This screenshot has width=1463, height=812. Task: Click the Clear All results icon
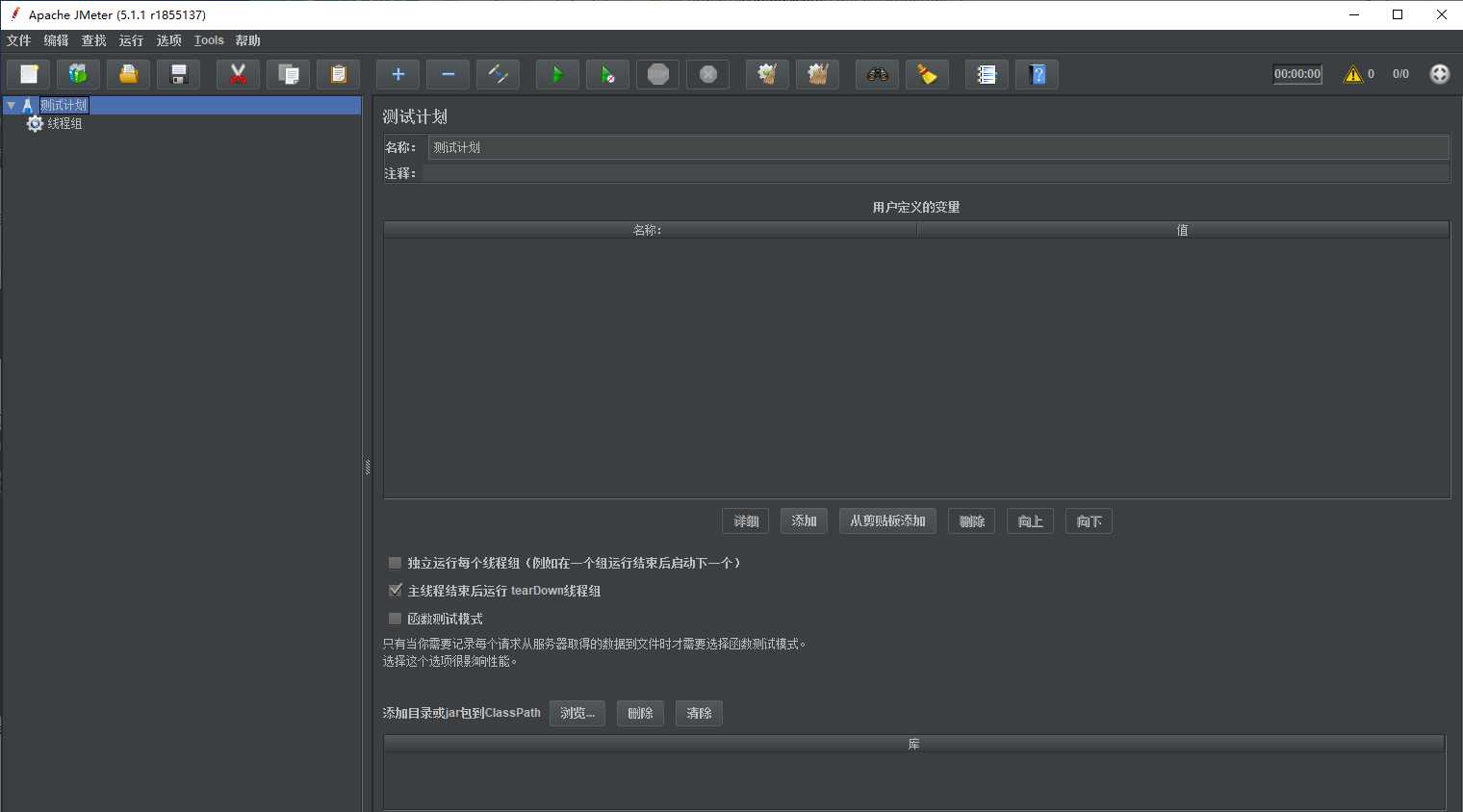[817, 74]
